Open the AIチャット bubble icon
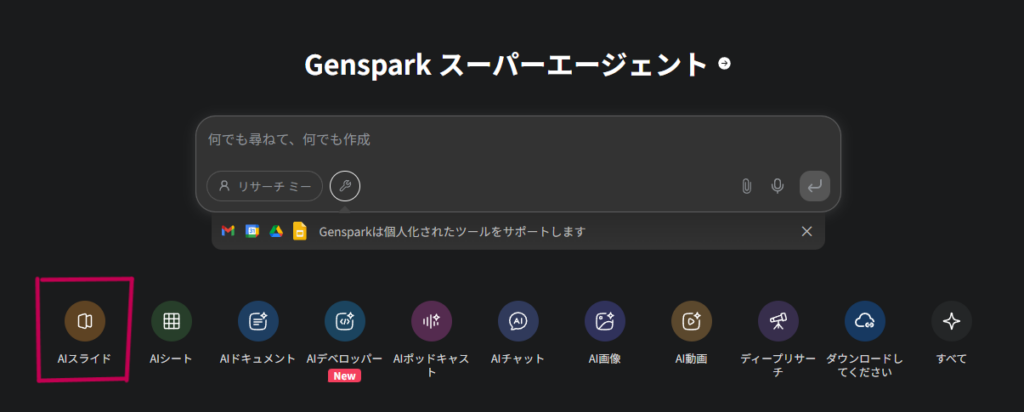1024x412 pixels. [518, 321]
